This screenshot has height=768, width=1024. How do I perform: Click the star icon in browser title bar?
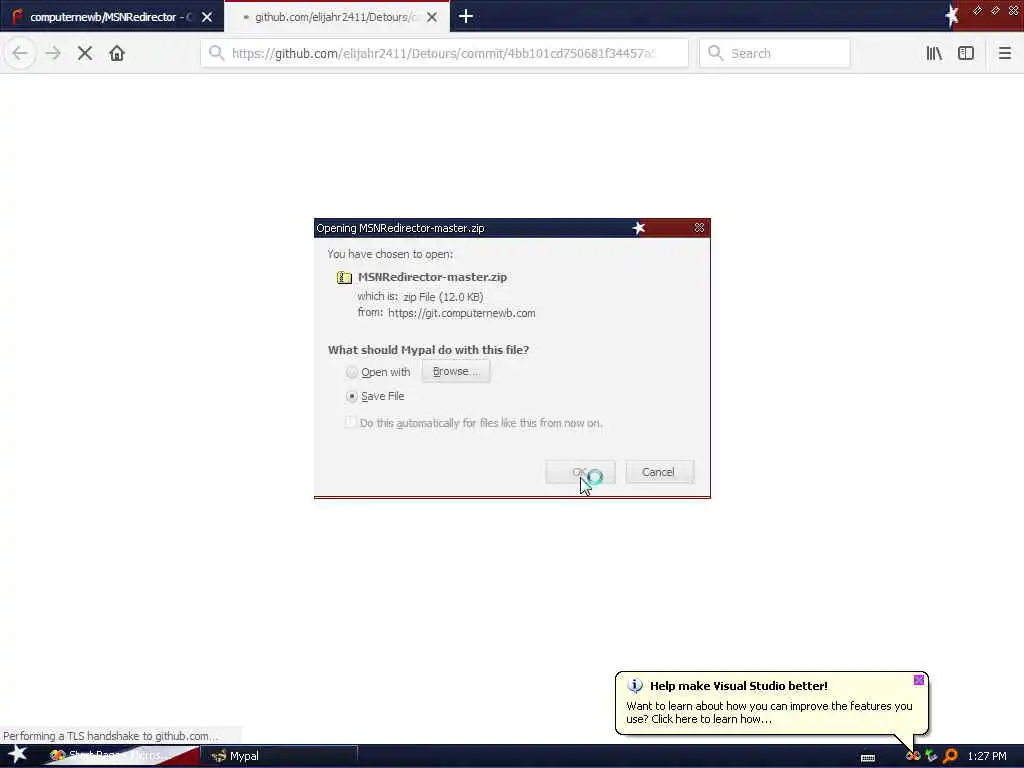click(x=952, y=16)
